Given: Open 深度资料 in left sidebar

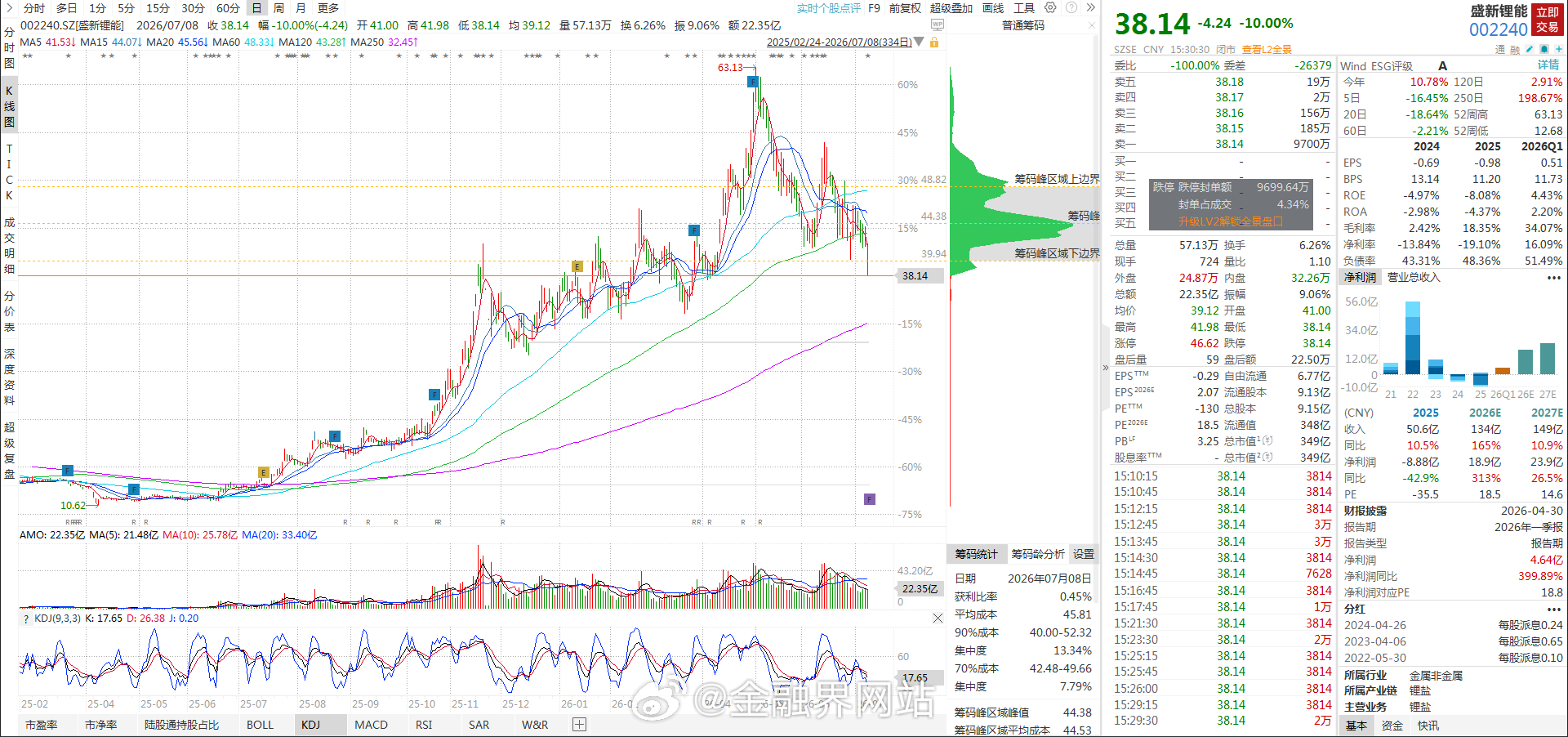Looking at the screenshot, I should point(9,377).
